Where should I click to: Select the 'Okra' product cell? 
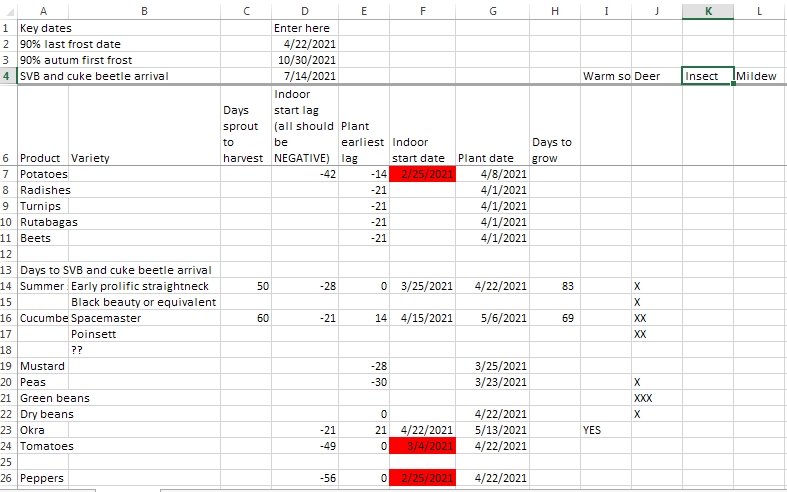tap(43, 430)
